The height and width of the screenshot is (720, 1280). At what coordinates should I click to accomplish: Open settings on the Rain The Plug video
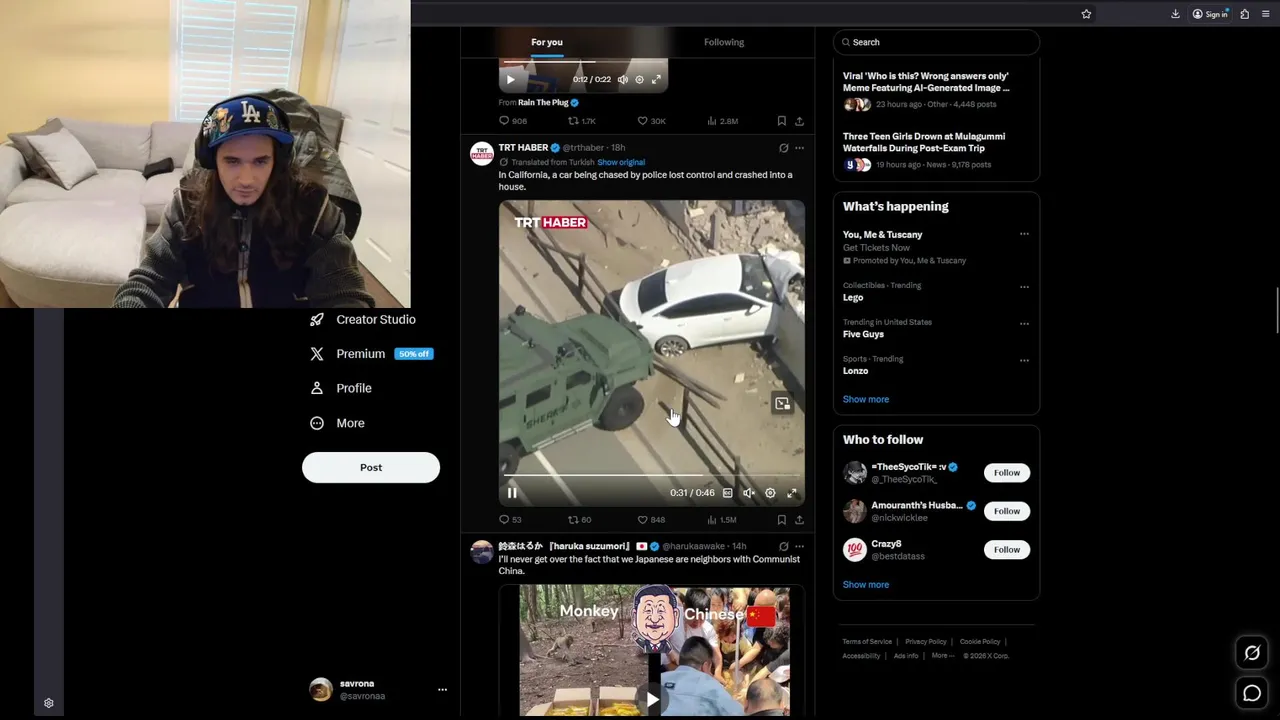[640, 80]
